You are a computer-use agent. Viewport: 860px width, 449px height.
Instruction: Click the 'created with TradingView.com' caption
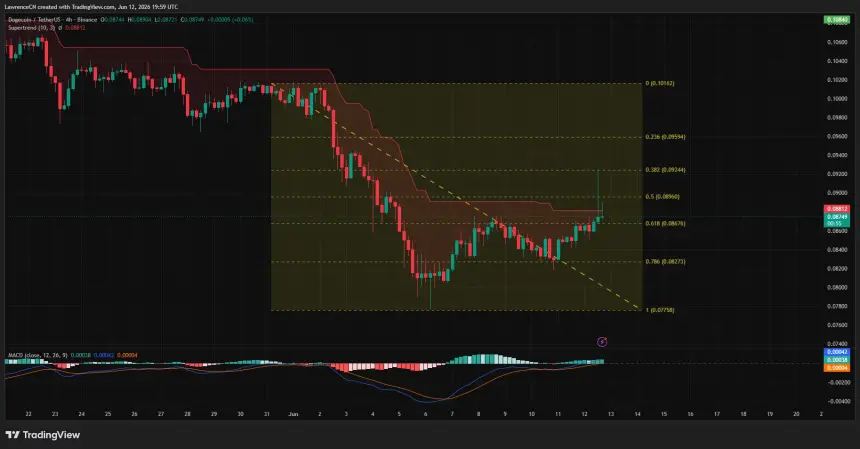coord(77,7)
